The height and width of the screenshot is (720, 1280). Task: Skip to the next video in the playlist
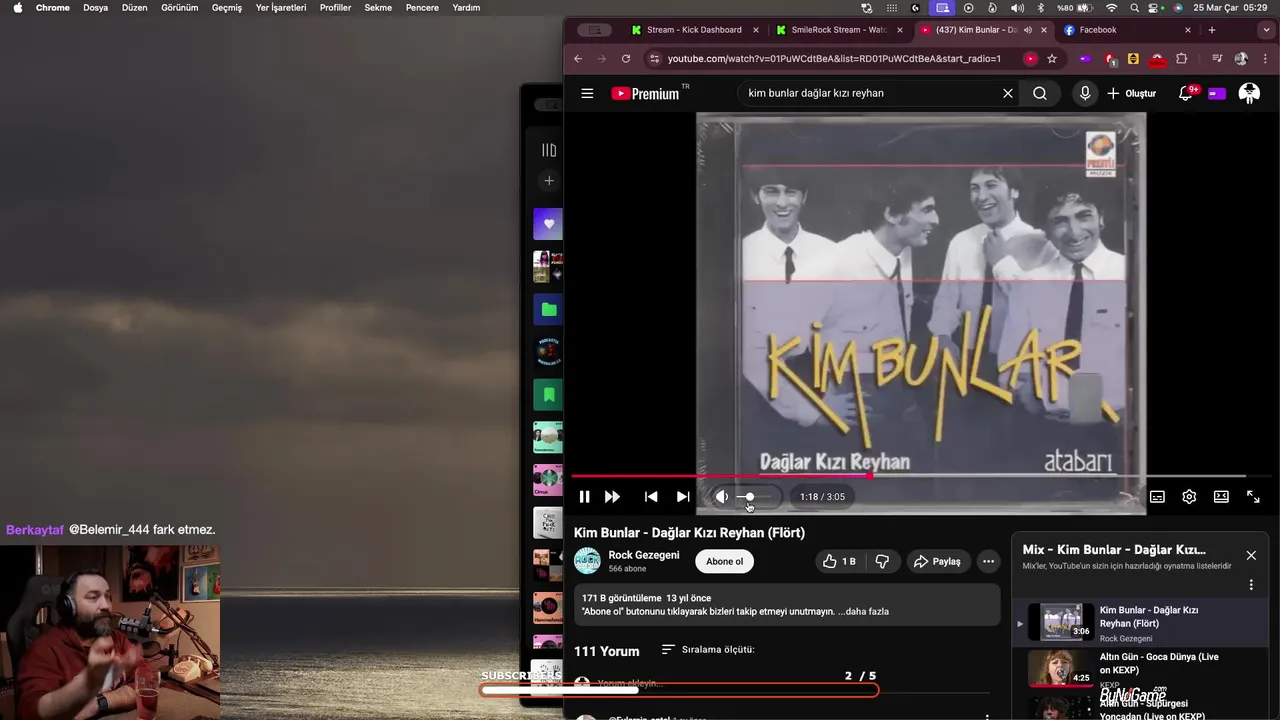click(x=683, y=497)
